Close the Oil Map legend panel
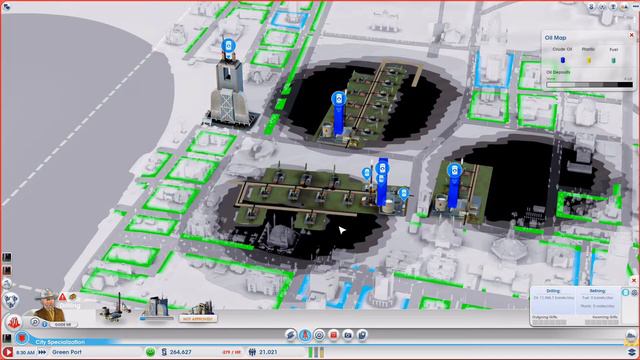640x360 pixels. pos(631,35)
